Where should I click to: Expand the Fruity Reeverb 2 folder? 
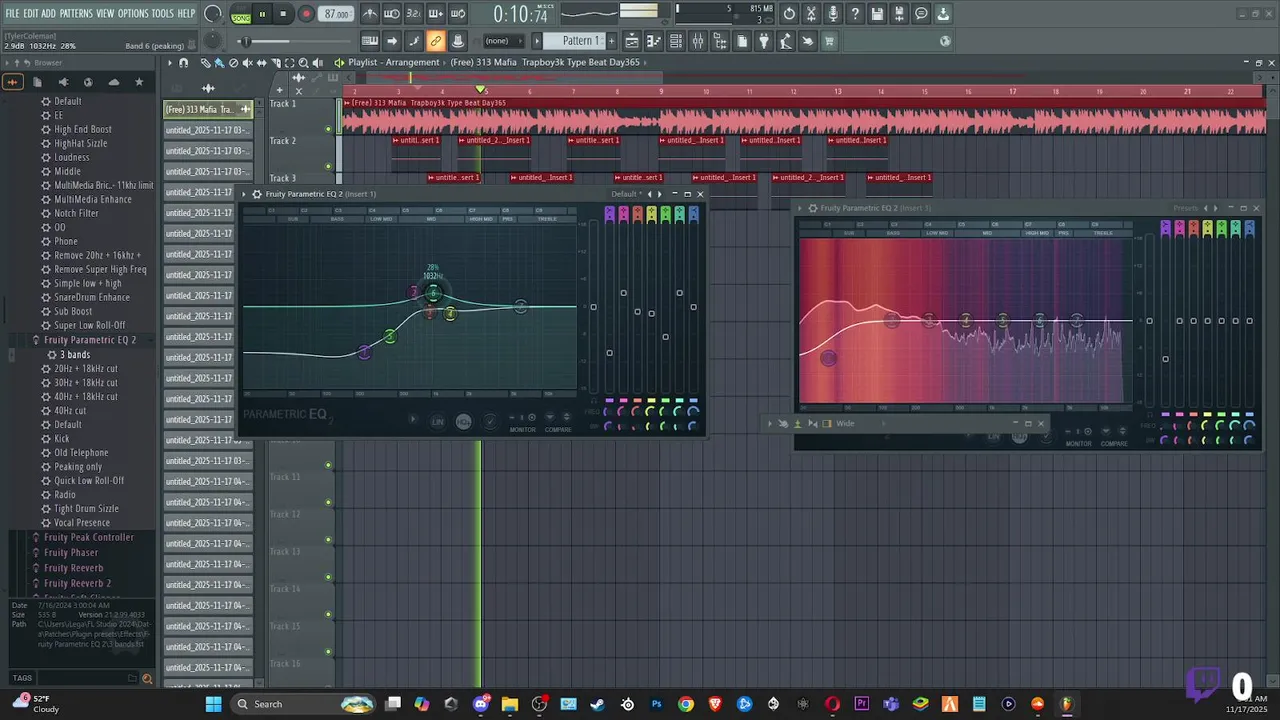coord(77,583)
